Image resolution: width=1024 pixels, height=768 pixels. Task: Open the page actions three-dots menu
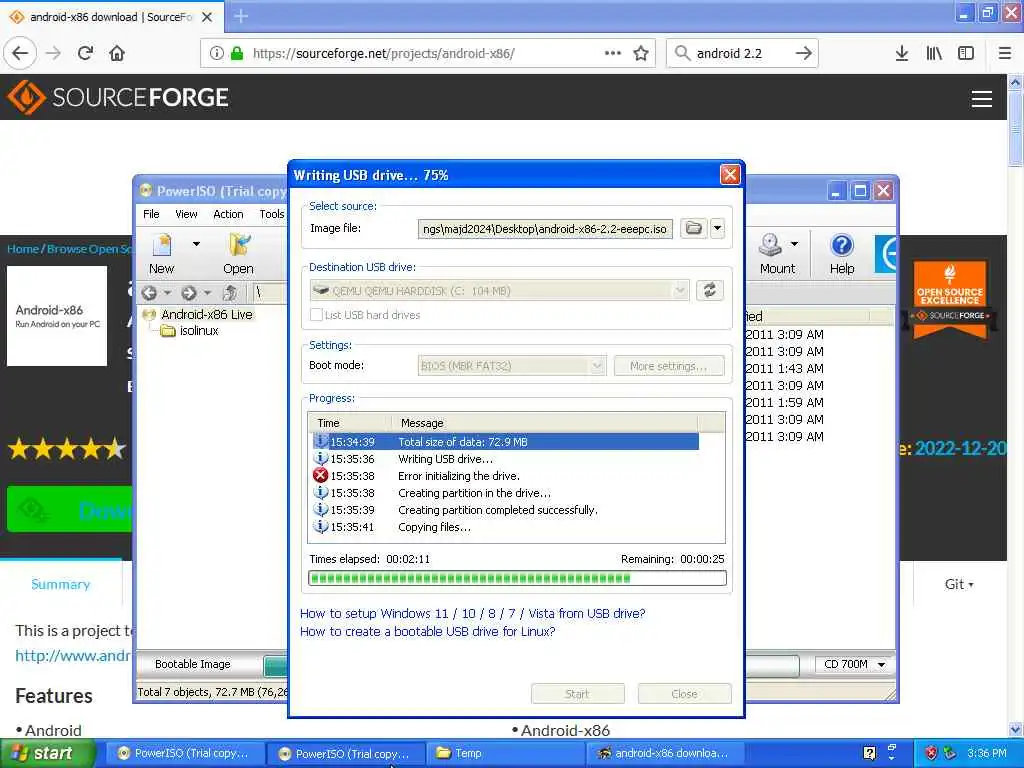(613, 54)
